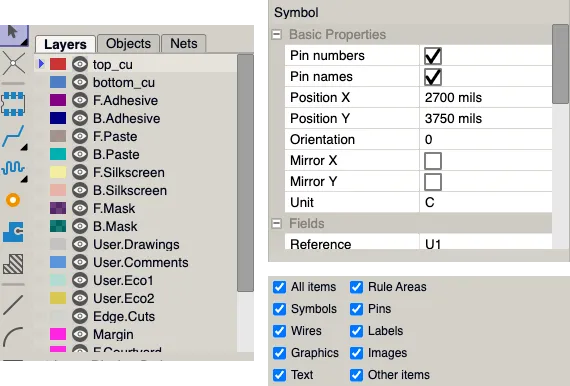The width and height of the screenshot is (570, 386).
Task: Uncheck the All items filter
Action: (279, 287)
